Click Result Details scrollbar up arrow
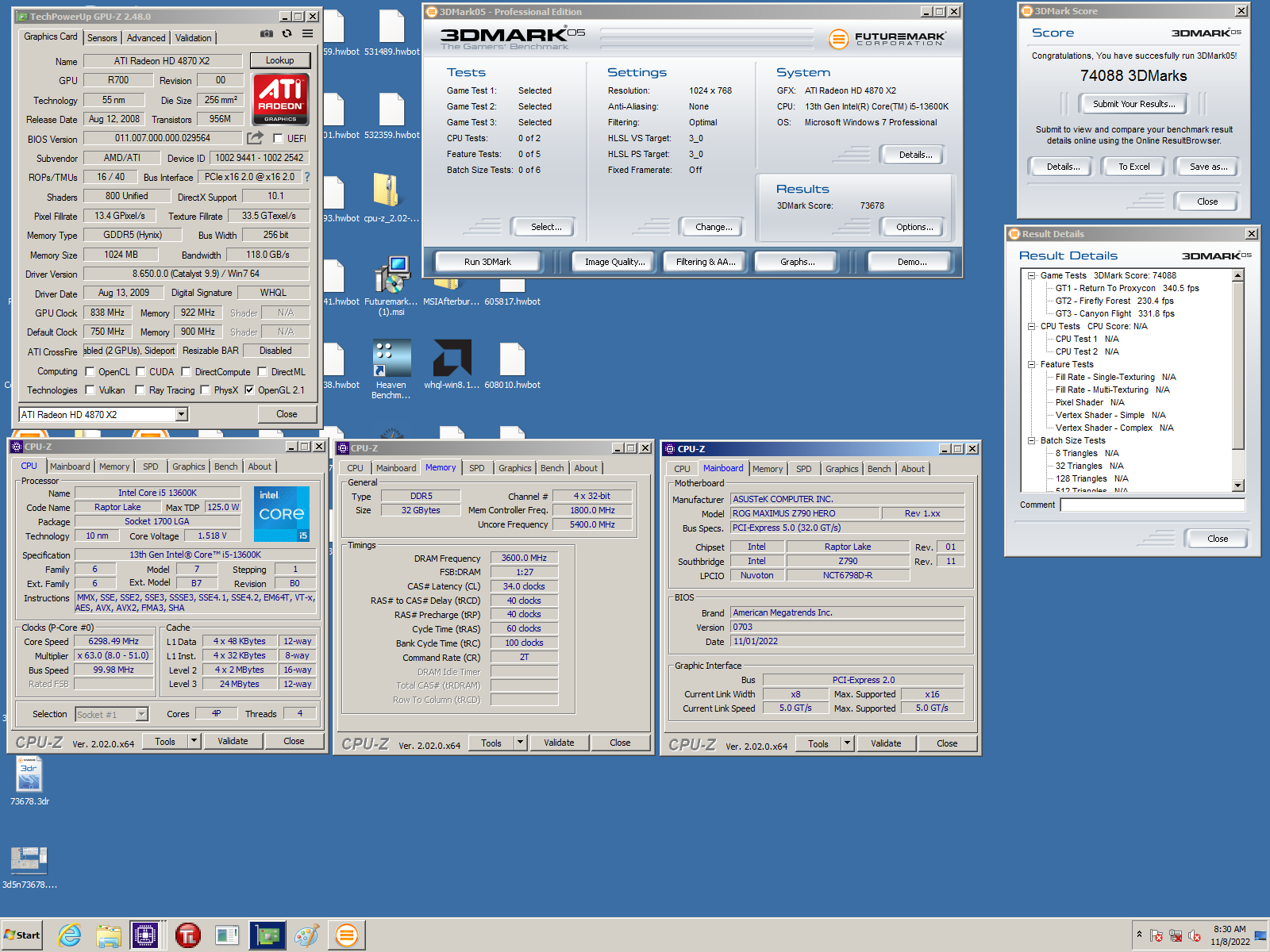Screen dimensions: 1270x952 tap(1238, 275)
